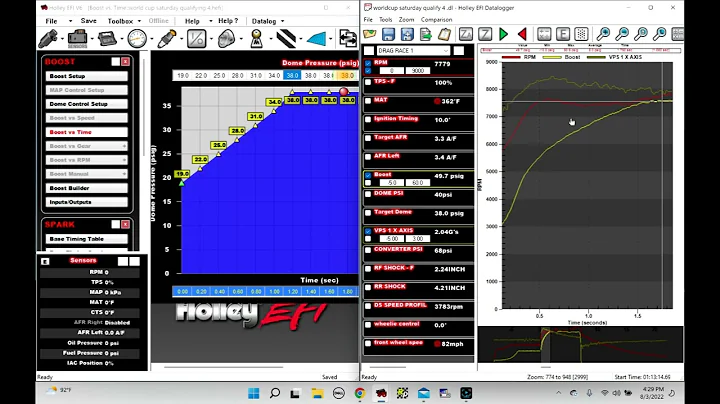This screenshot has height=404, width=720.
Task: Expand the Toolbox dropdown arrow
Action: point(139,21)
